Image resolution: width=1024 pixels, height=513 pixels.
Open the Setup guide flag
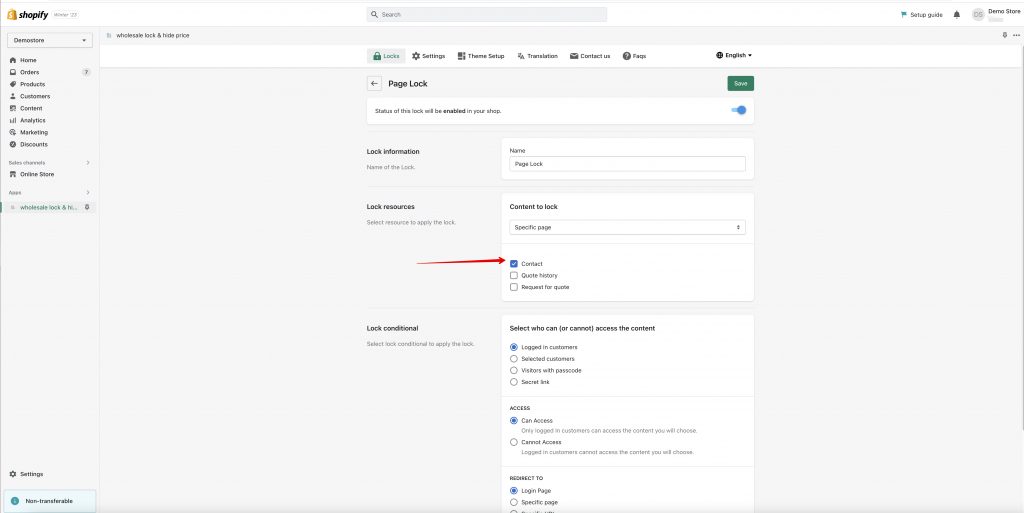pyautogui.click(x=904, y=14)
